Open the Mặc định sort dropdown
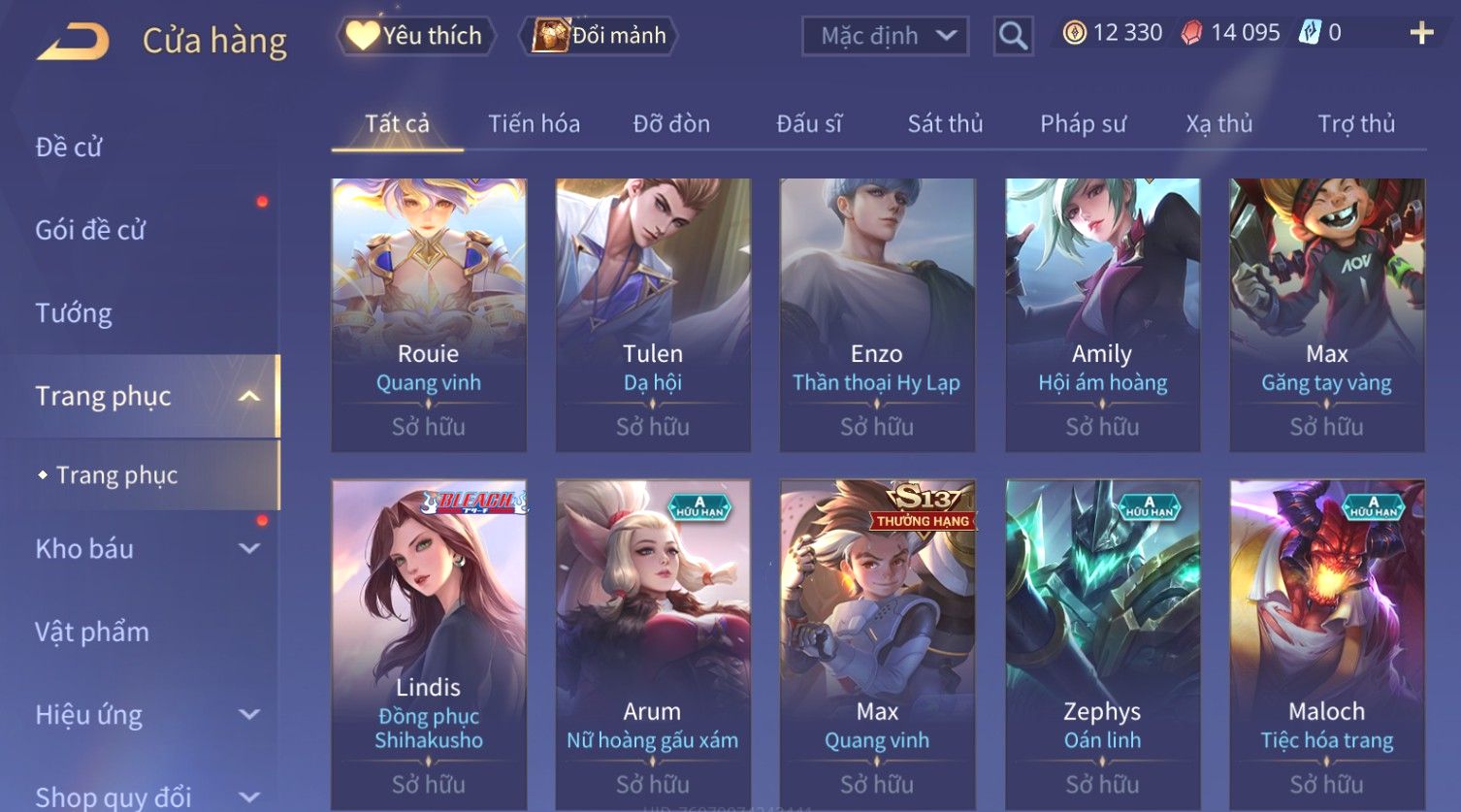The image size is (1461, 812). click(885, 37)
